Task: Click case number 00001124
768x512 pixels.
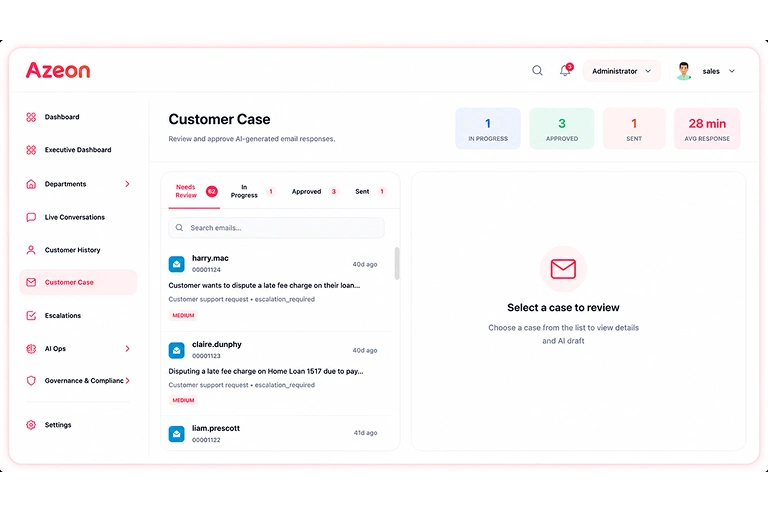Action: click(206, 270)
